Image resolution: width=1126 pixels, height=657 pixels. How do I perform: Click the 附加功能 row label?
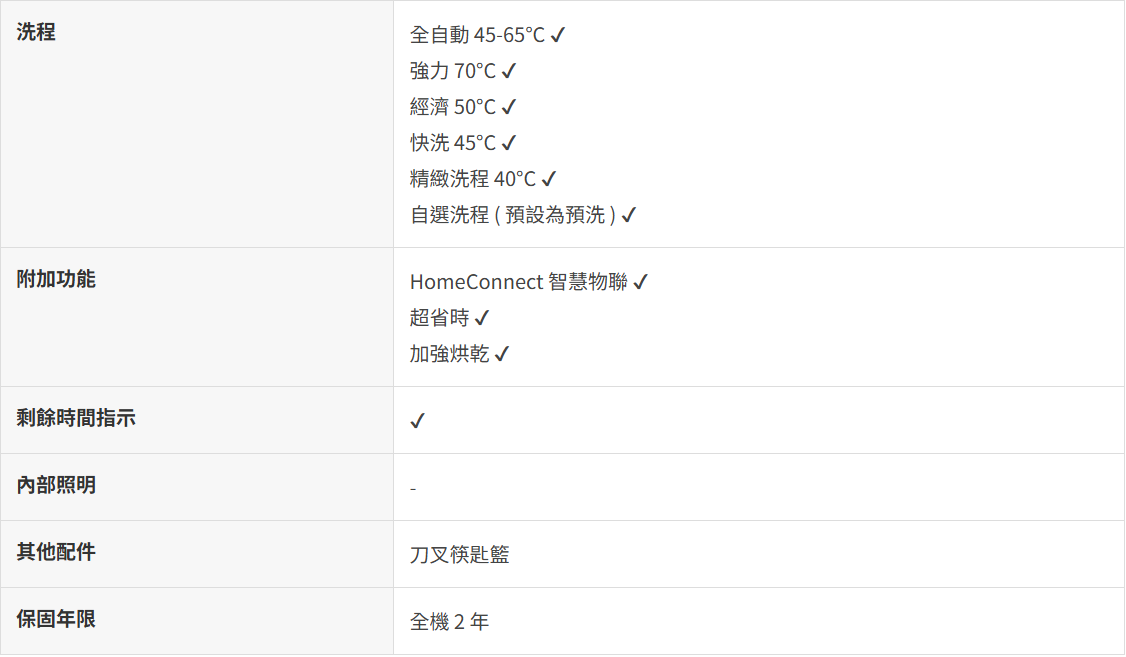56,279
